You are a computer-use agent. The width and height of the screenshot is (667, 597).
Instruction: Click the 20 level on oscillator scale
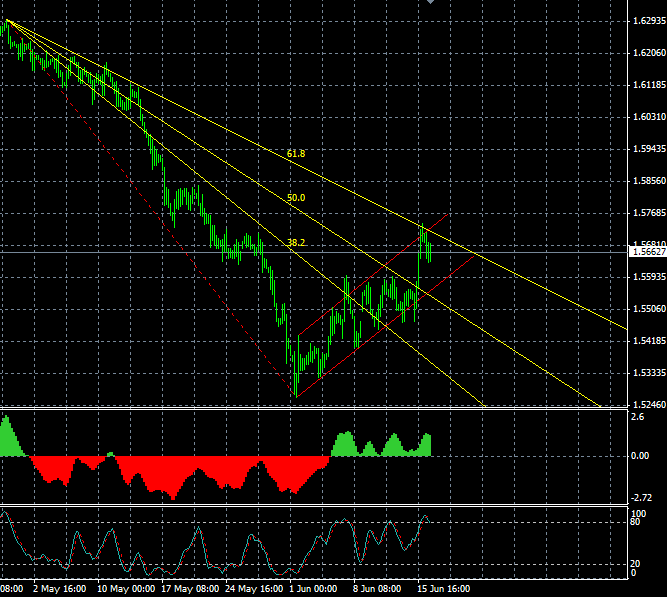tap(635, 564)
